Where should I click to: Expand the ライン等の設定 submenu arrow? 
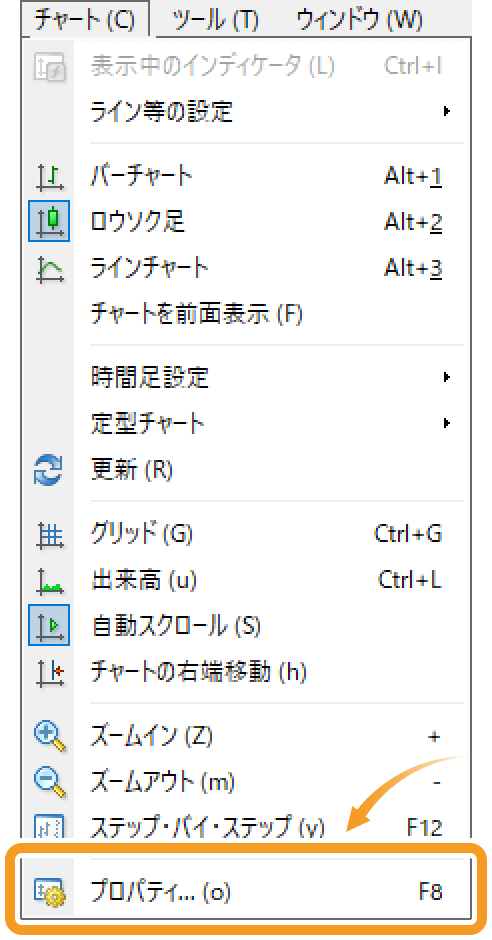click(446, 111)
